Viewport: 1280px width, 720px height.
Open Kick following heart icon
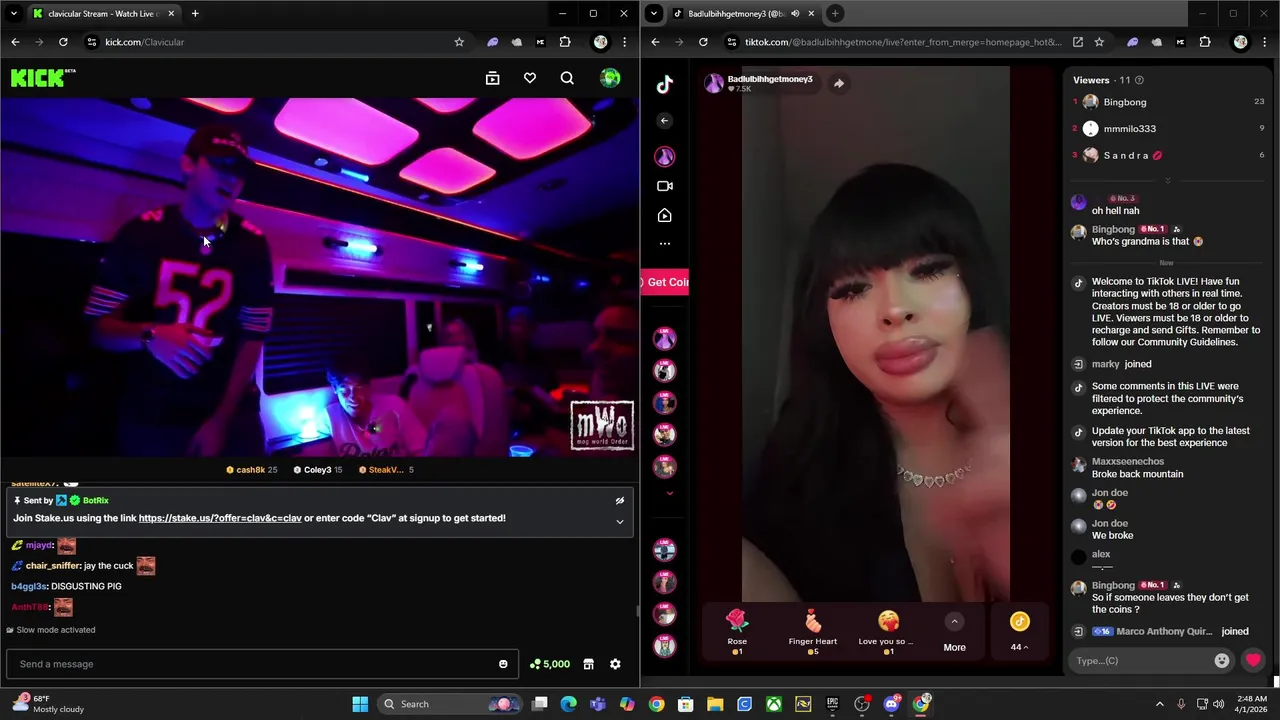point(530,78)
